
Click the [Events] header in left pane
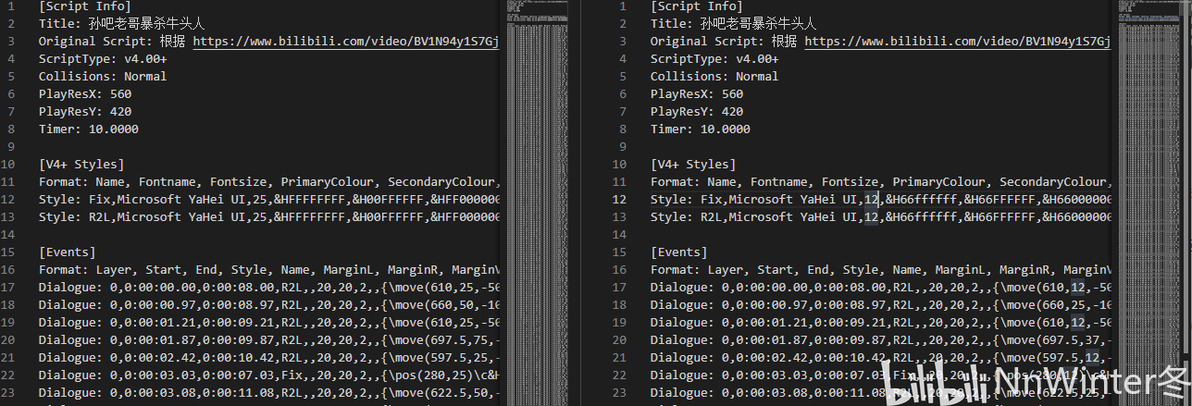point(67,252)
